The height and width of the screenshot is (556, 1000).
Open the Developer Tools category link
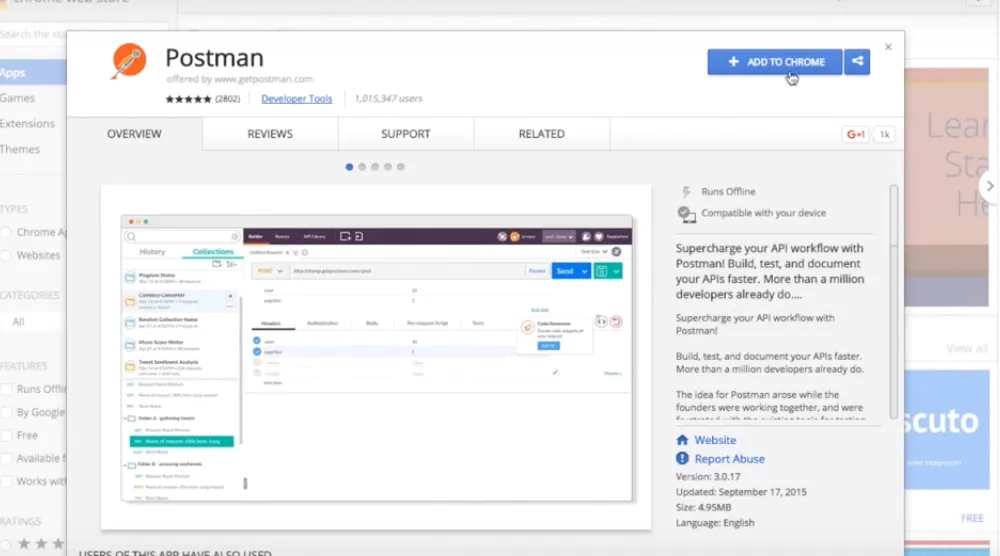pyautogui.click(x=297, y=99)
